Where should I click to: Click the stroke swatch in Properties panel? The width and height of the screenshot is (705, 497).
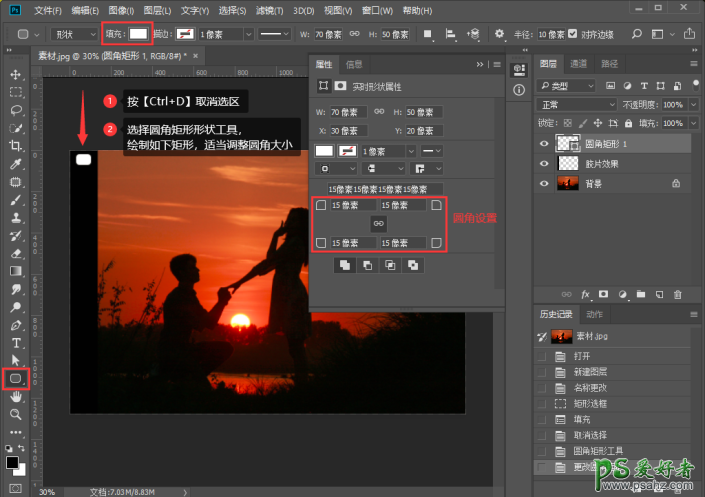347,151
